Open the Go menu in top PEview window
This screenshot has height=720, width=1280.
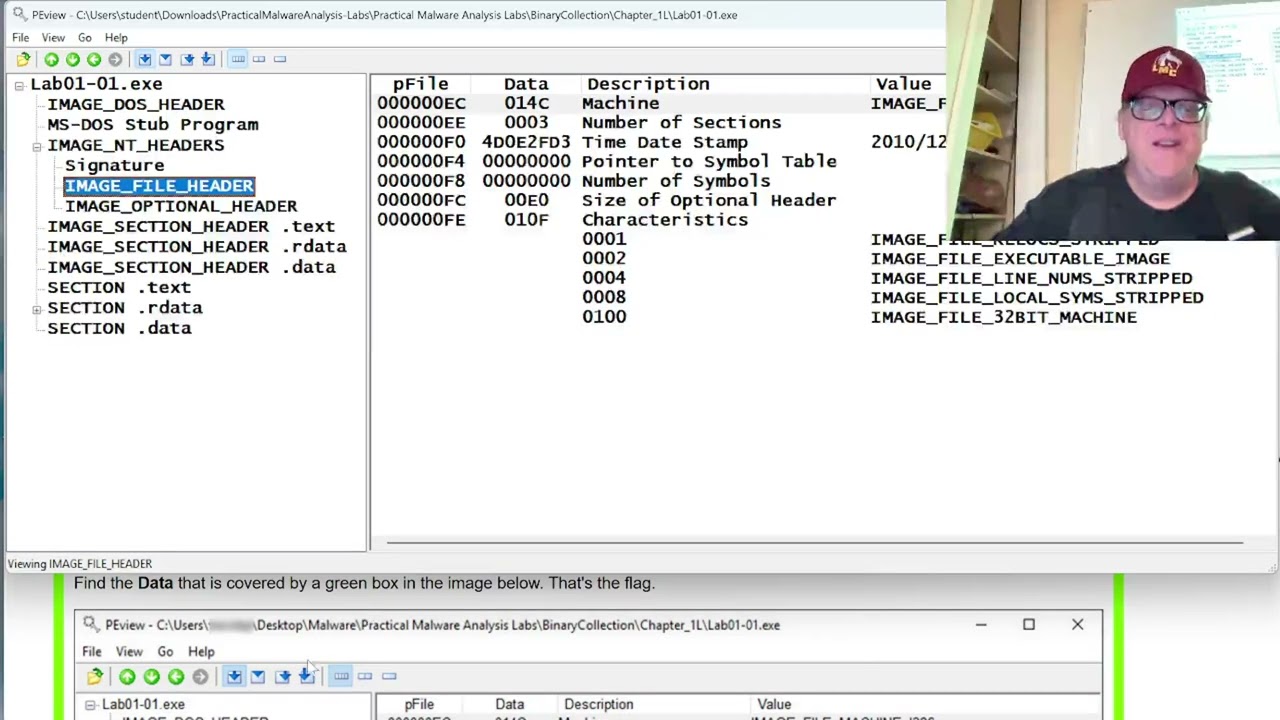[85, 38]
